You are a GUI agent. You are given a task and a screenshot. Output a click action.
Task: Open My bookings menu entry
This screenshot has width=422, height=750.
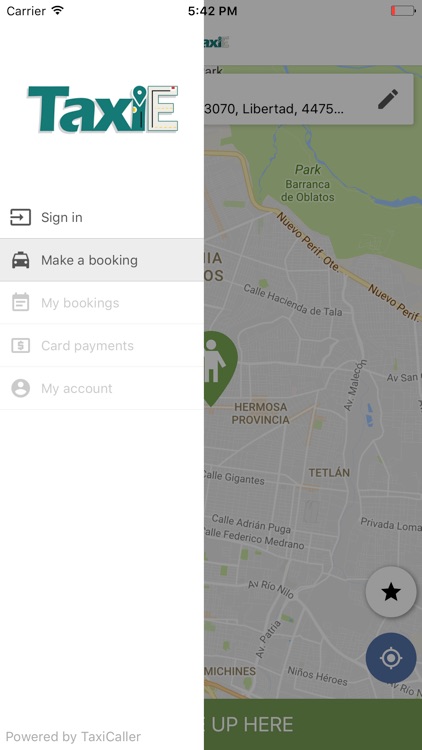tap(102, 303)
